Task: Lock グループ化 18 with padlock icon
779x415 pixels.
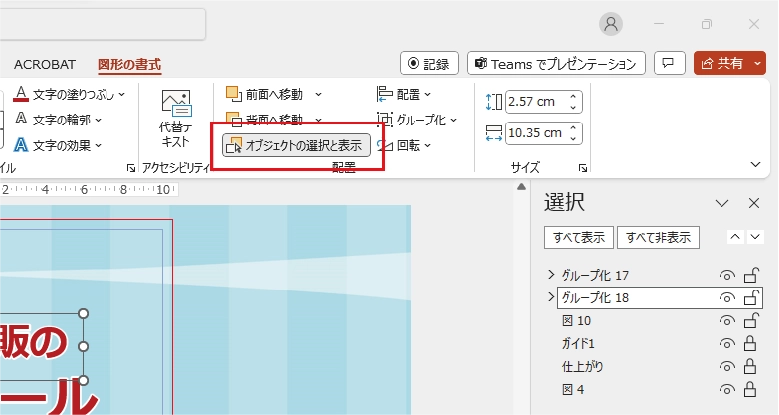Action: [x=751, y=297]
